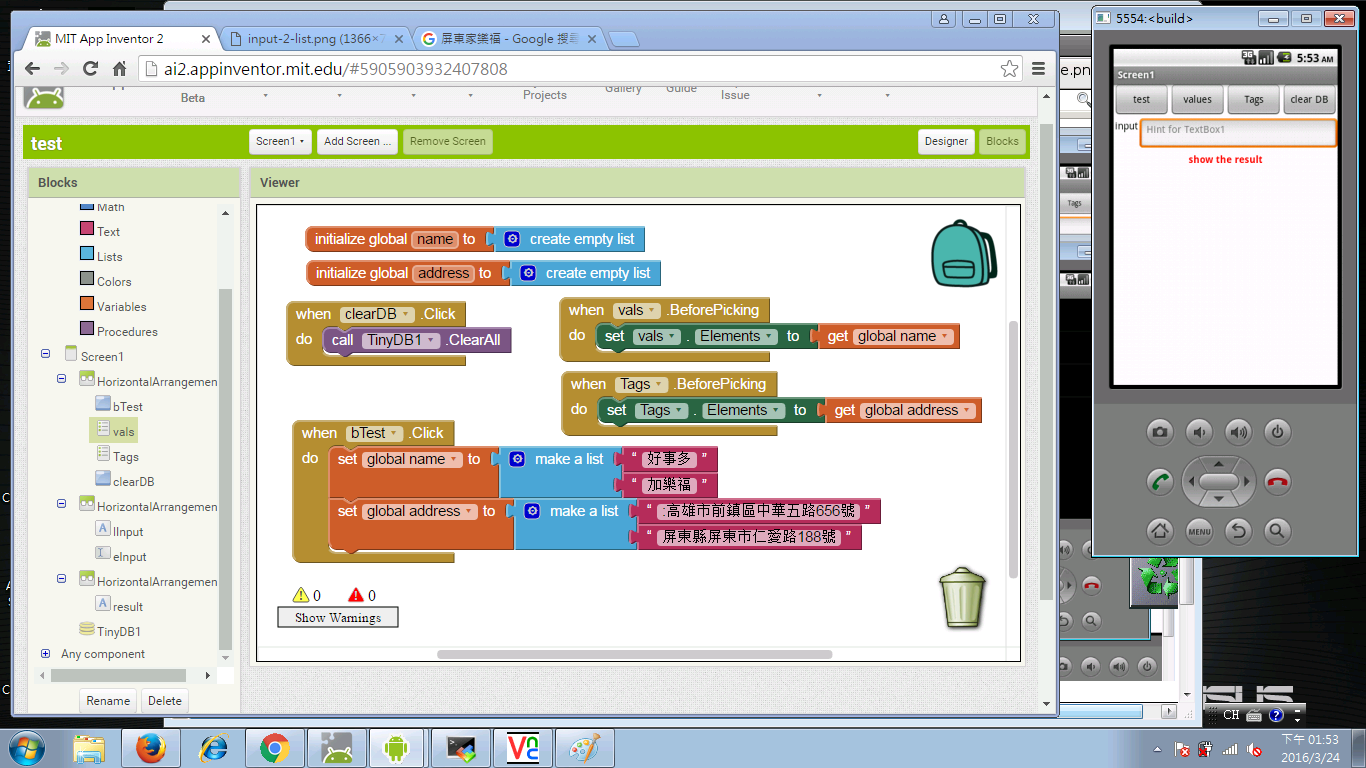Select the TinyDB1 component in the tree
Viewport: 1366px width, 768px height.
(x=118, y=632)
